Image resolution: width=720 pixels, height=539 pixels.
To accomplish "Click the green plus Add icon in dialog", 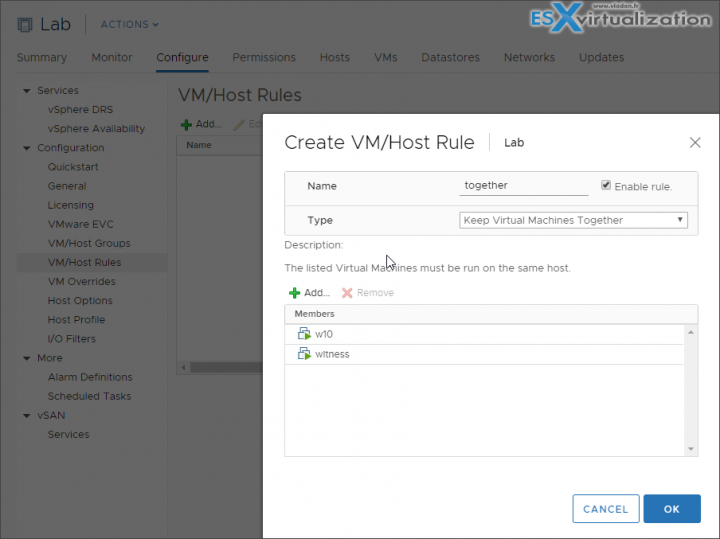I will pos(294,293).
